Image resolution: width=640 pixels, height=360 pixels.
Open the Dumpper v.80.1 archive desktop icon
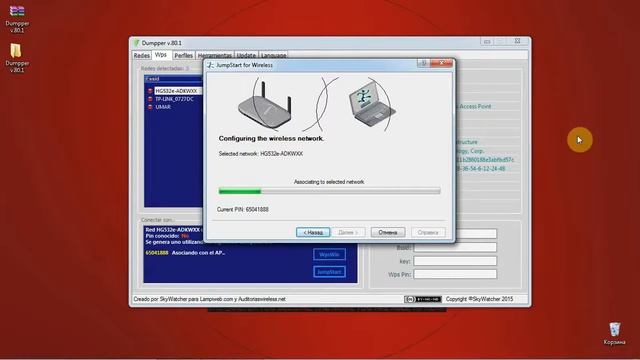pyautogui.click(x=17, y=19)
